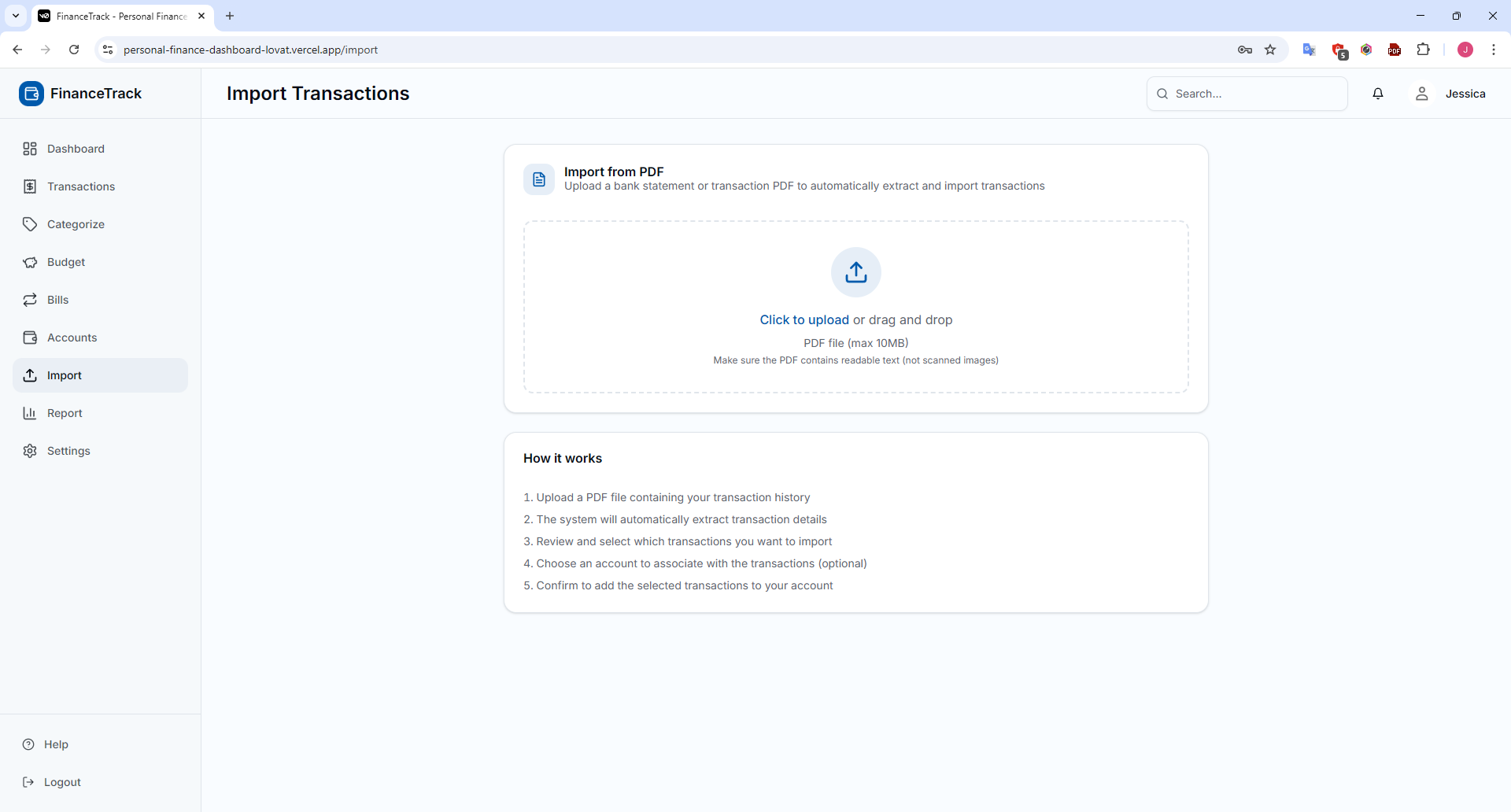Viewport: 1511px width, 812px height.
Task: Reload the page with the refresh icon
Action: (x=74, y=50)
